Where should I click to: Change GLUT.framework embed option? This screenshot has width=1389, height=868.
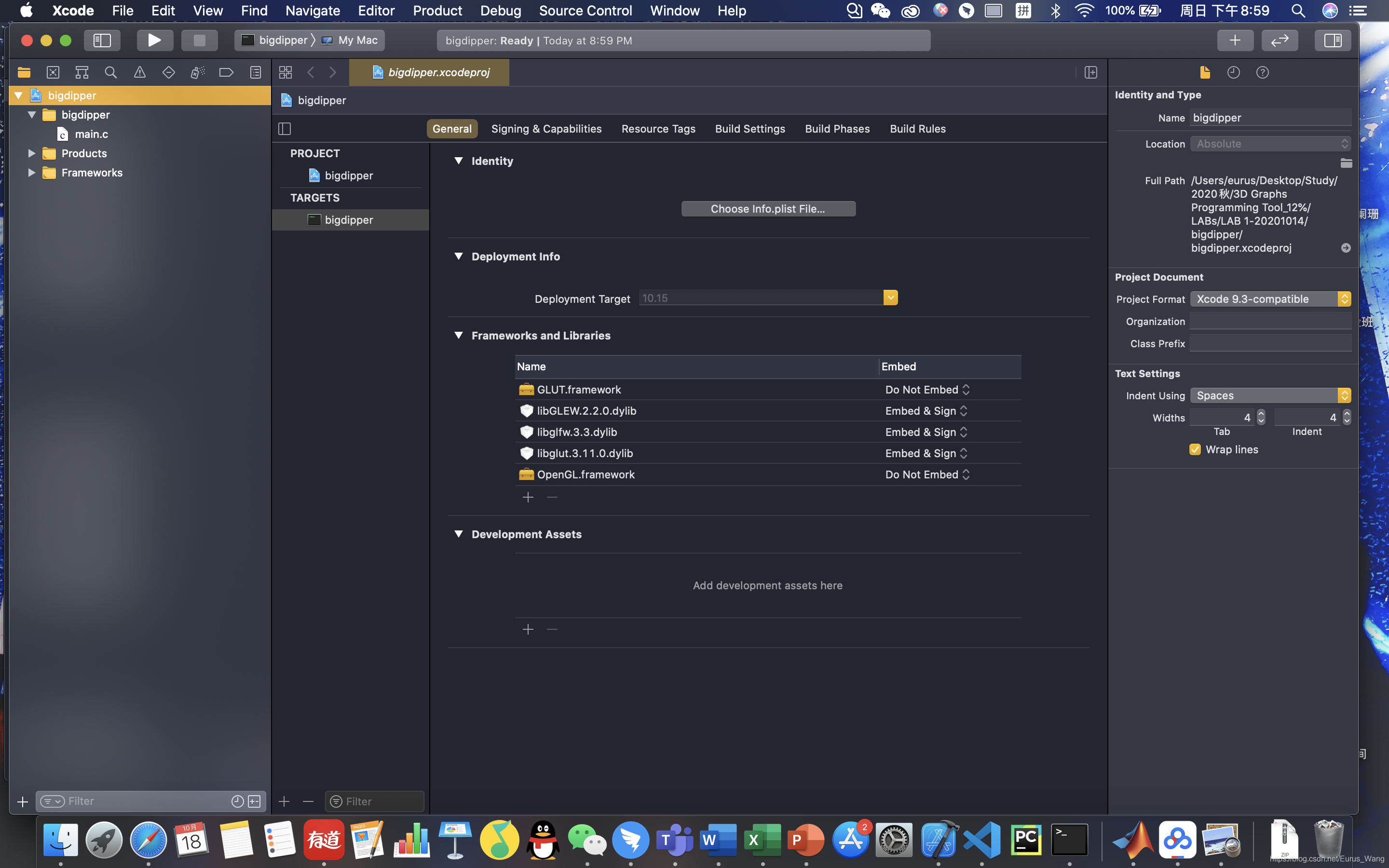(927, 390)
